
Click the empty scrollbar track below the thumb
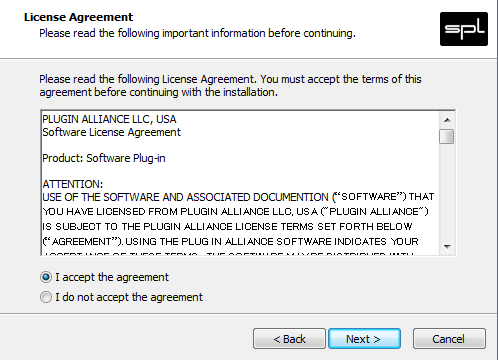[447, 192]
